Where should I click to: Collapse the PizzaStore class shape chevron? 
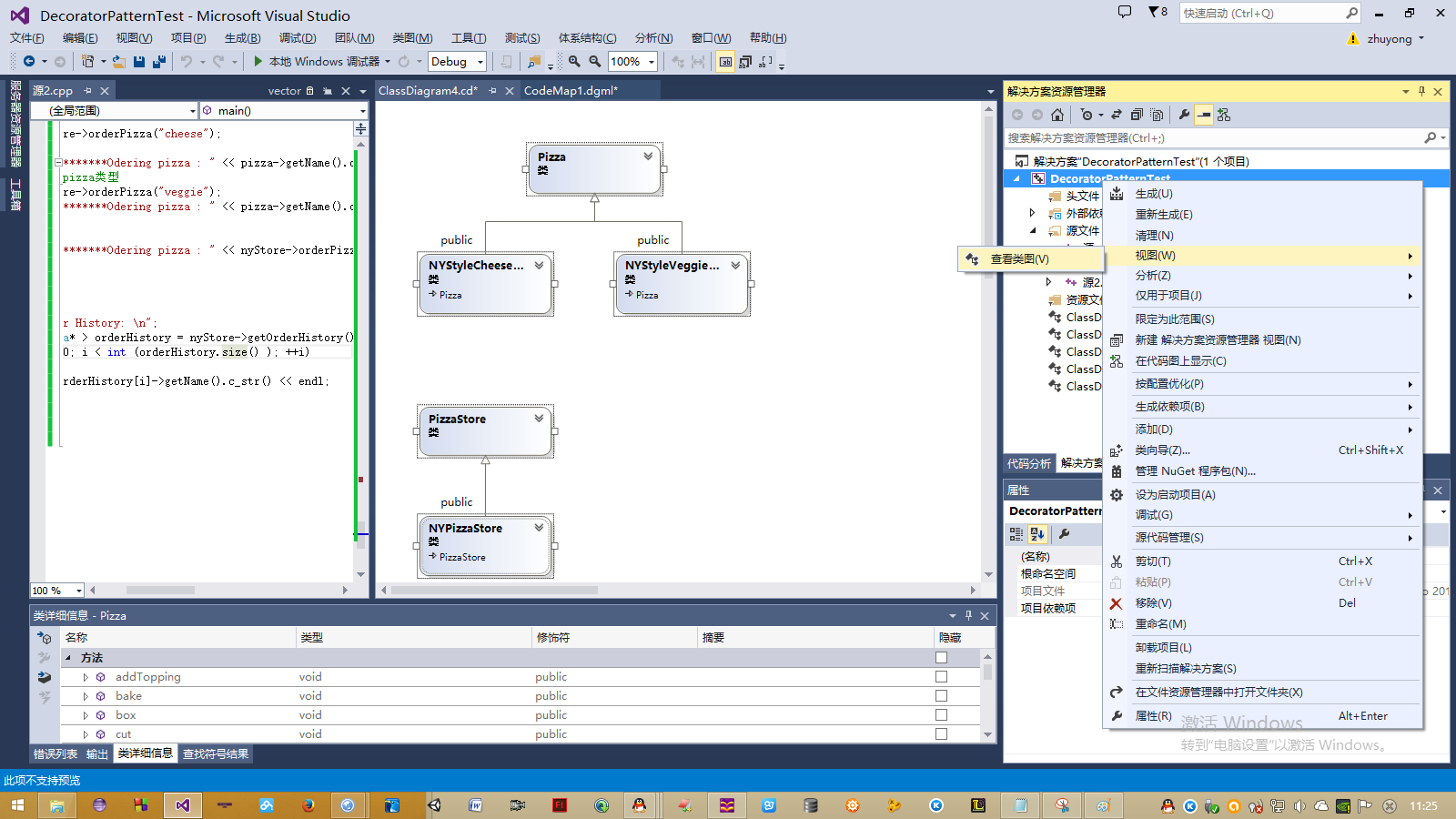click(x=539, y=419)
